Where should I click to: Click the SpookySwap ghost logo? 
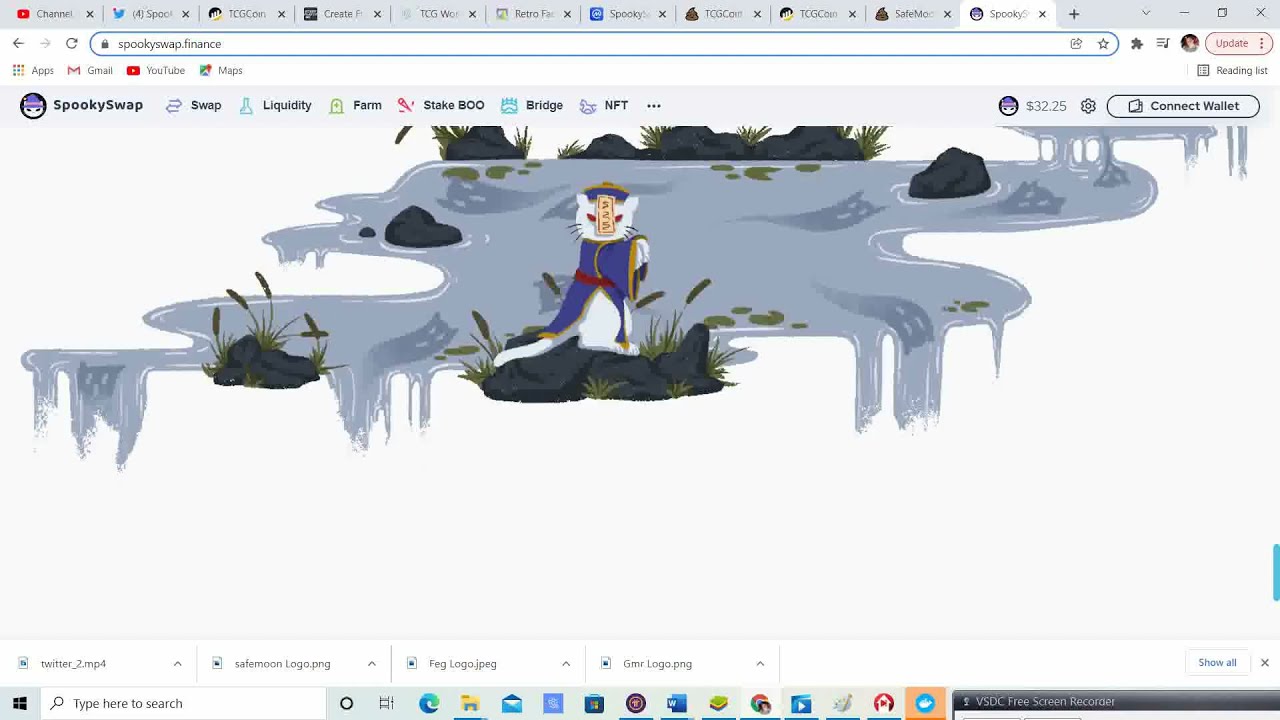[x=33, y=106]
